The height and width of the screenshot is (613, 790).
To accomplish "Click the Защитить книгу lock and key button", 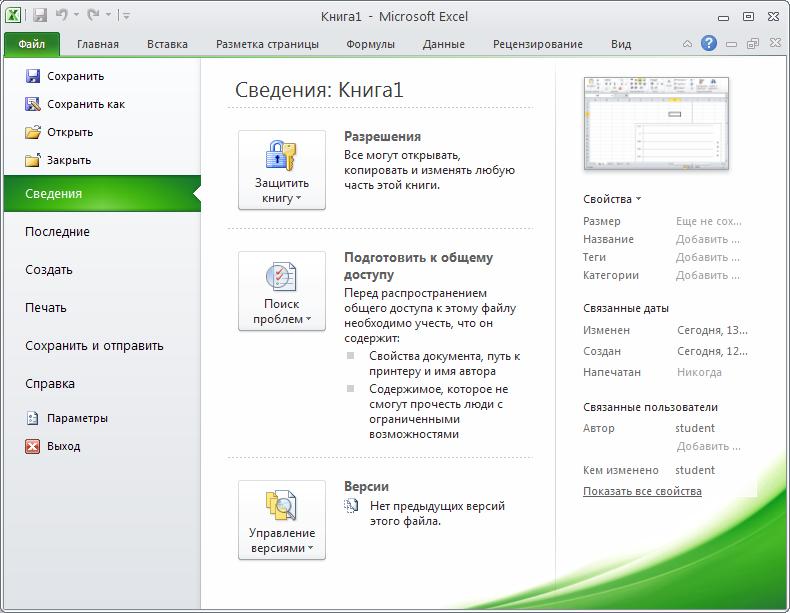I will click(282, 170).
